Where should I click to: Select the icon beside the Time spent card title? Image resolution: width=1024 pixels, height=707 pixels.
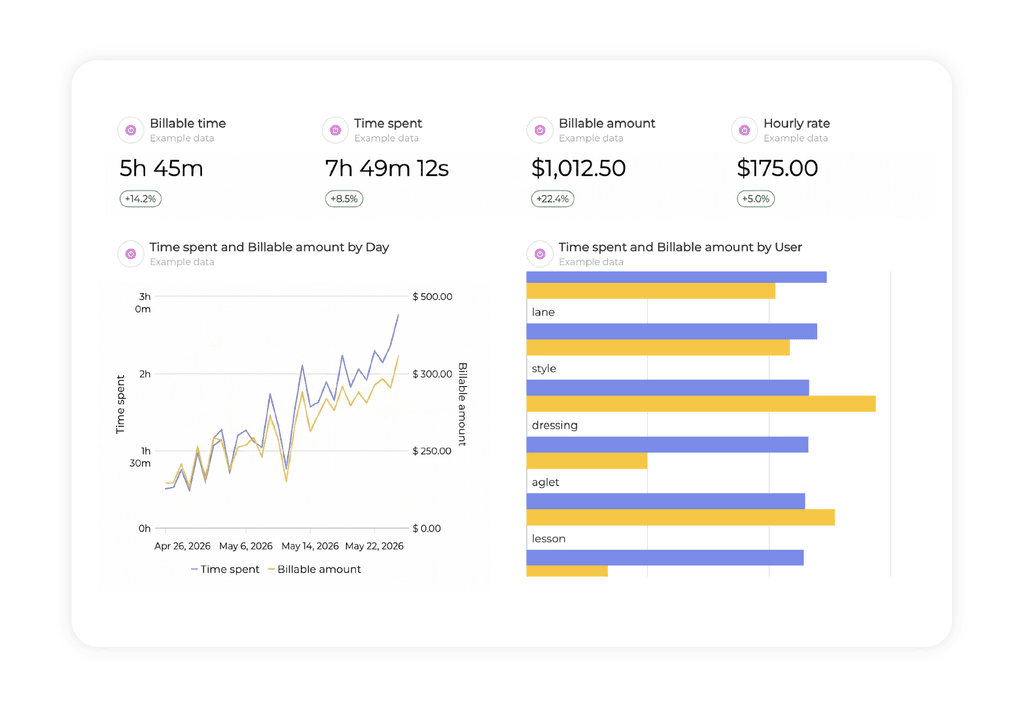click(x=335, y=130)
